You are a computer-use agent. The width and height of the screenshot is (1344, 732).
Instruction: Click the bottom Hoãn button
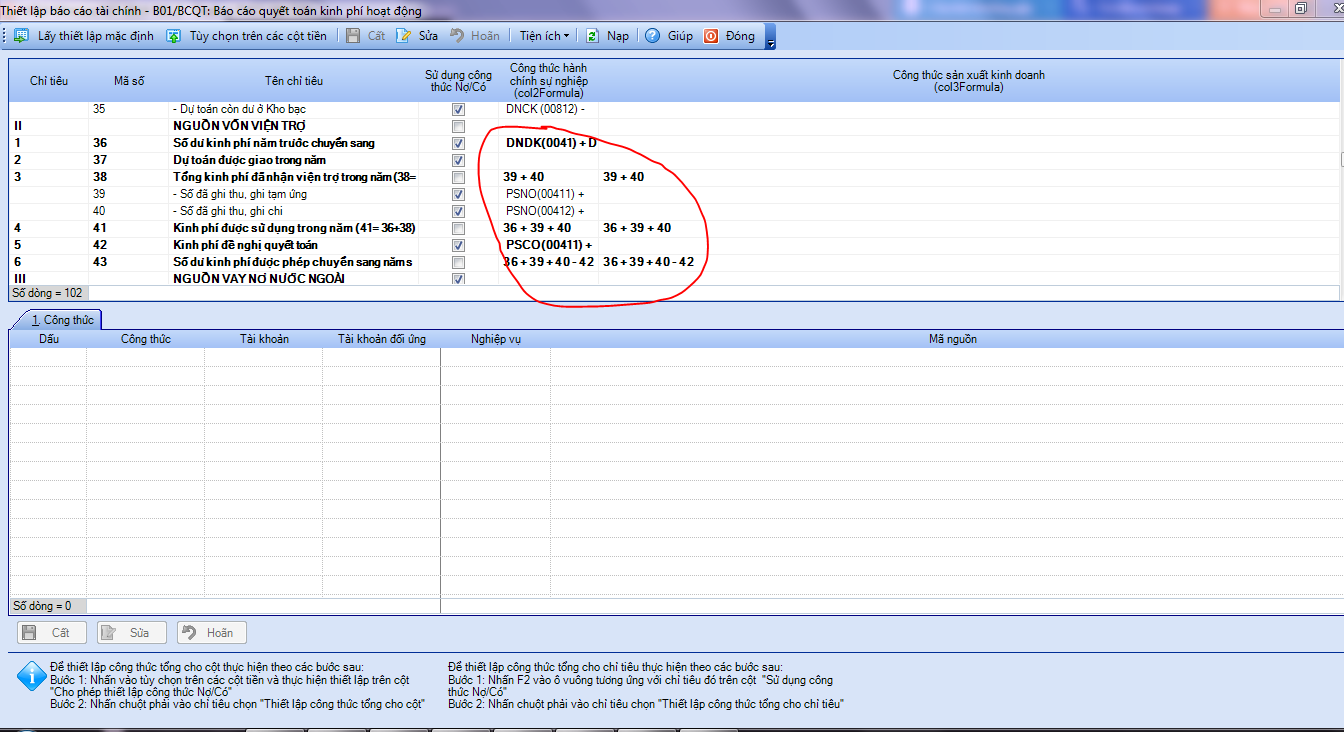[211, 633]
